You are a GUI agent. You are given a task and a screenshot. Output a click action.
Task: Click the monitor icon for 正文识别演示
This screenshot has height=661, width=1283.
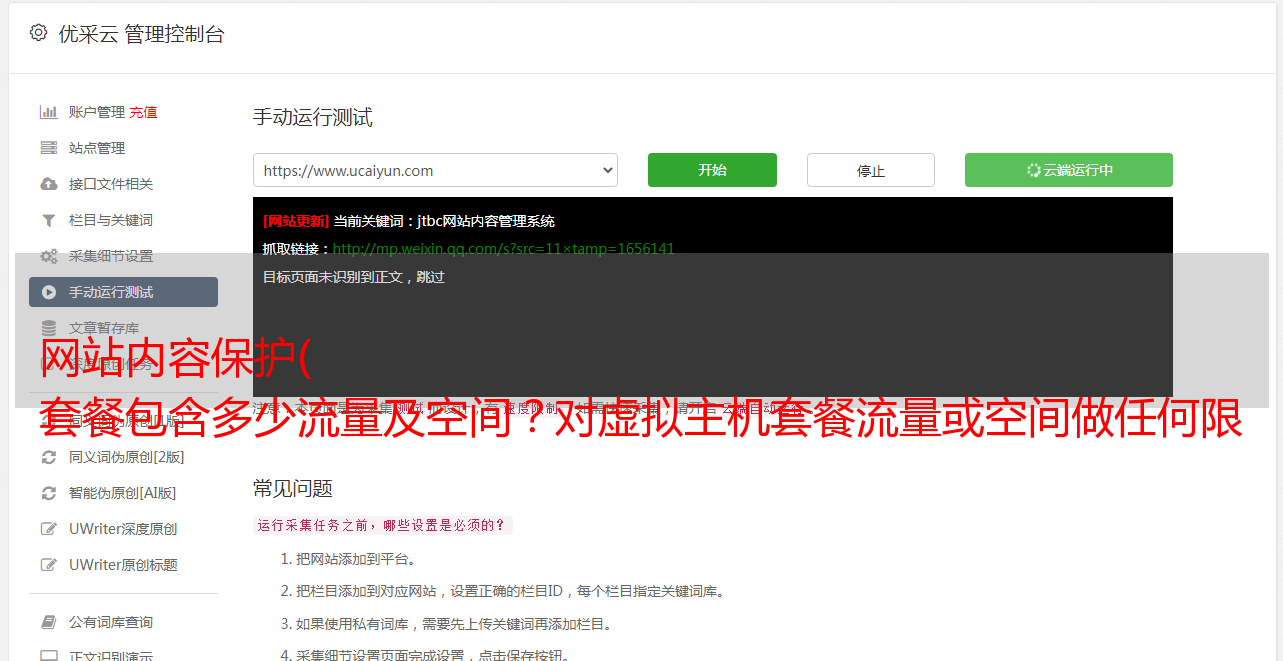[48, 656]
